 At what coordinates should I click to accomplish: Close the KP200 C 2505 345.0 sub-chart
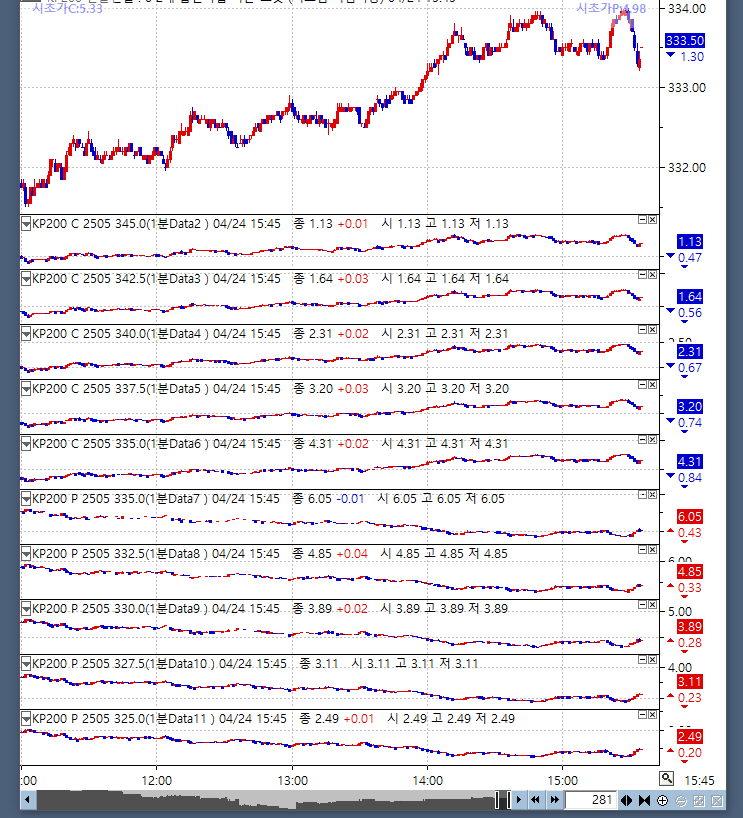tap(653, 219)
